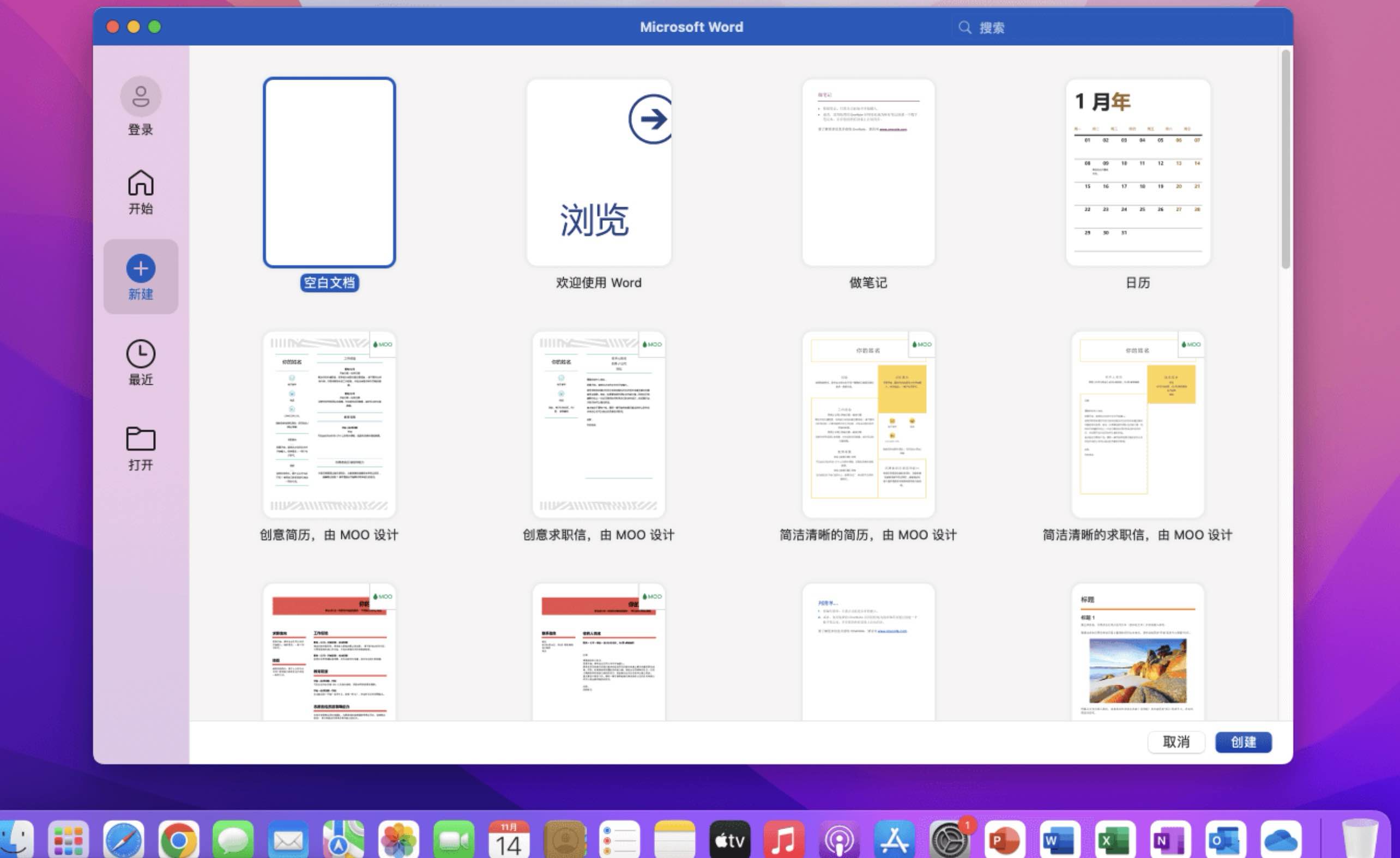Pick the 日历 calendar template

(1138, 172)
